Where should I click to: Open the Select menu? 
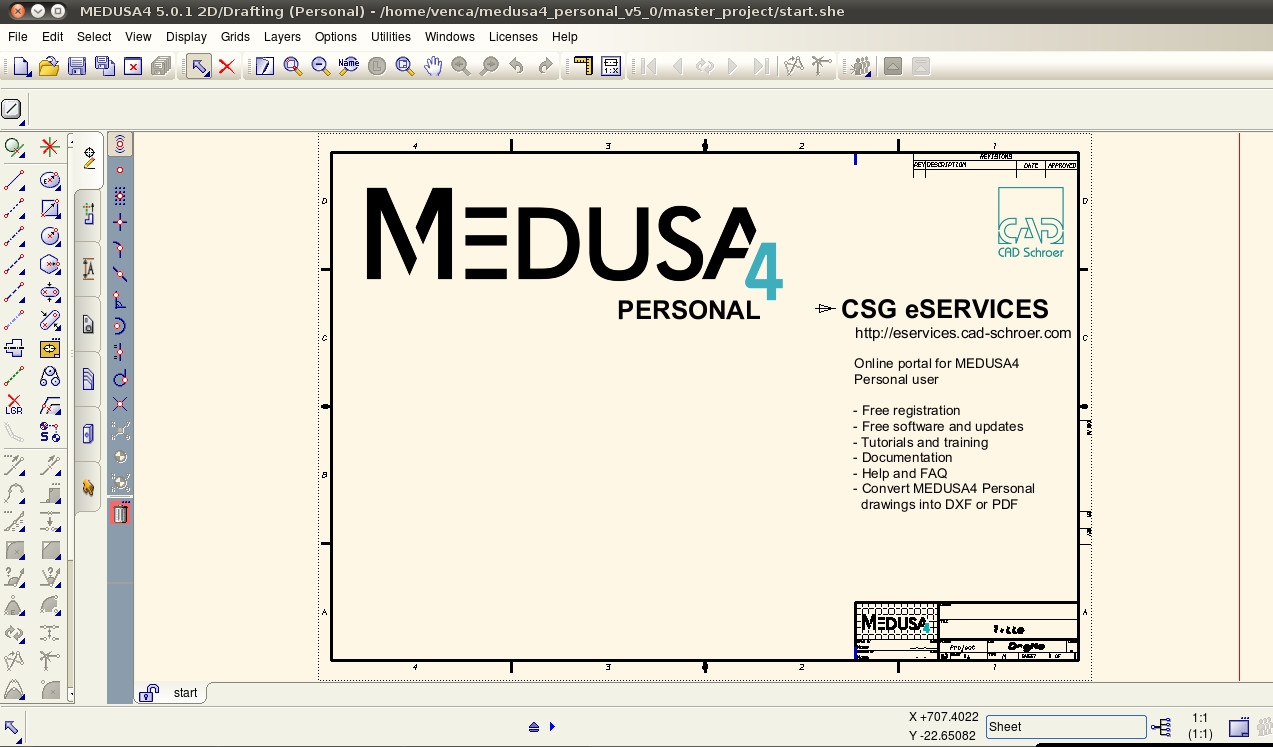(x=94, y=37)
